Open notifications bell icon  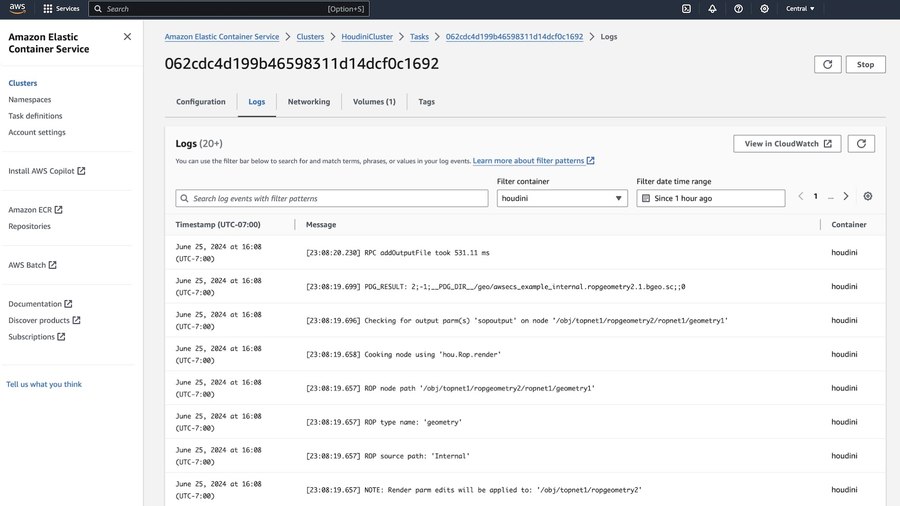point(712,9)
